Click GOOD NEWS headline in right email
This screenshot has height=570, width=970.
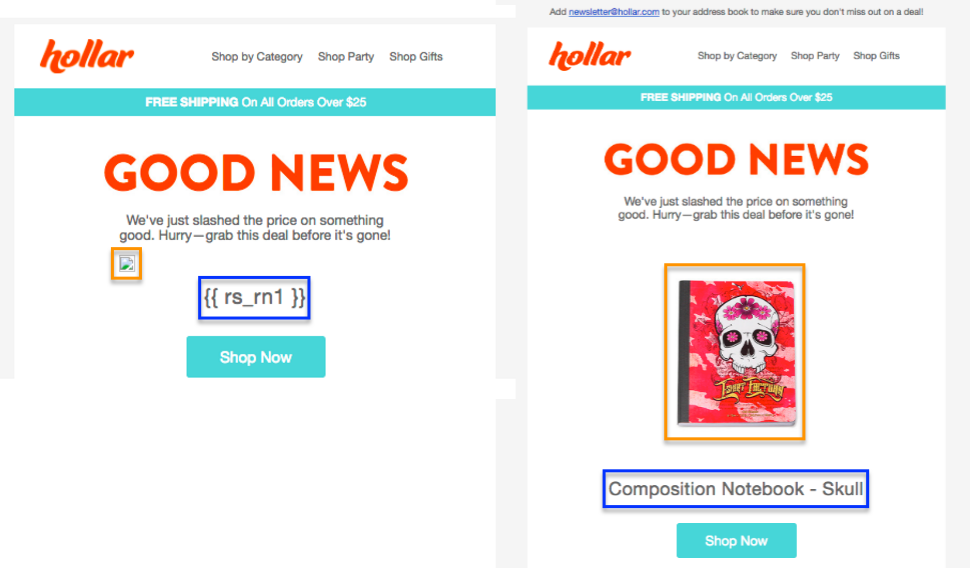[736, 160]
